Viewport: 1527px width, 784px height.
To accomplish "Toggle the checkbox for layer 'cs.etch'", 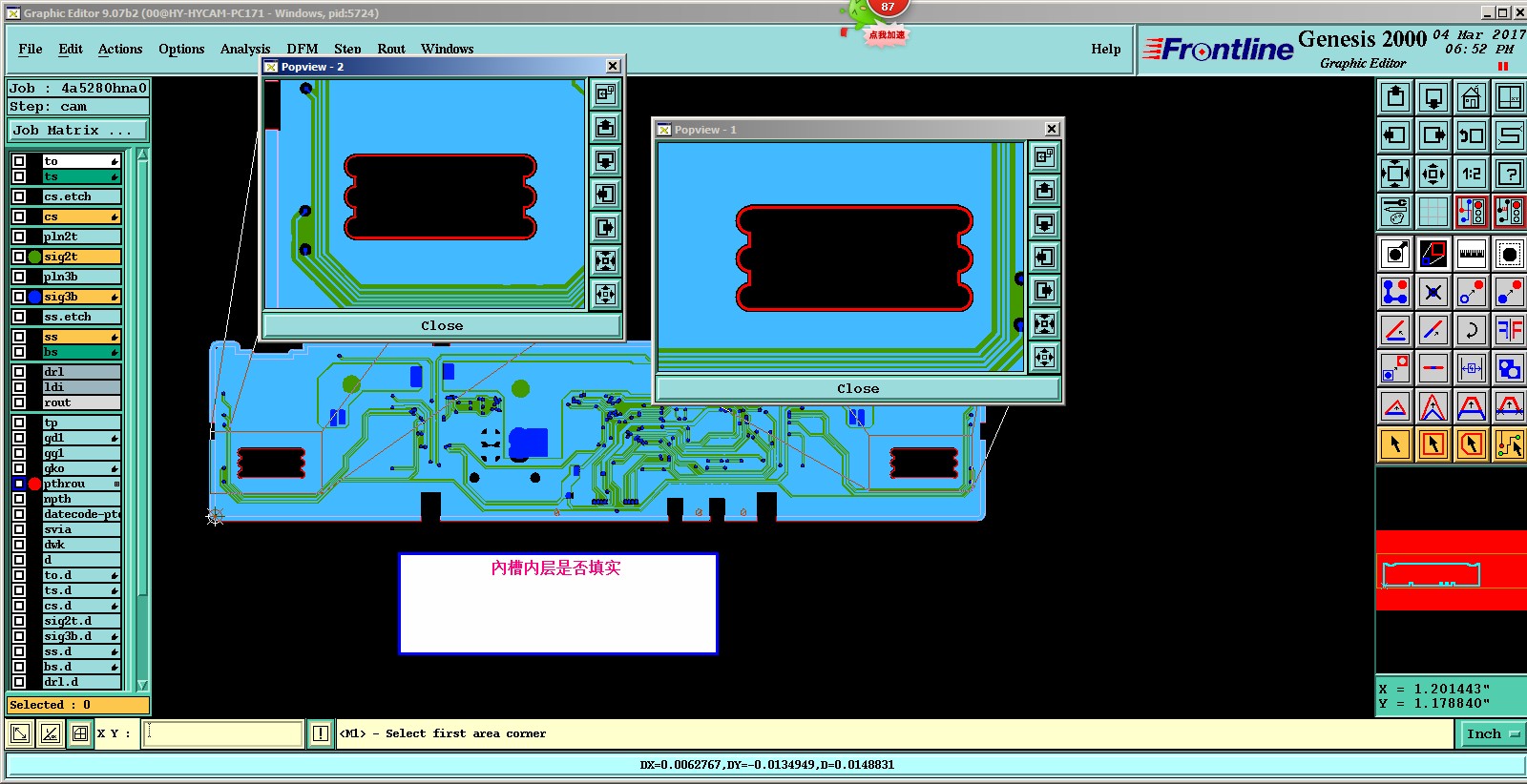I will coord(19,196).
